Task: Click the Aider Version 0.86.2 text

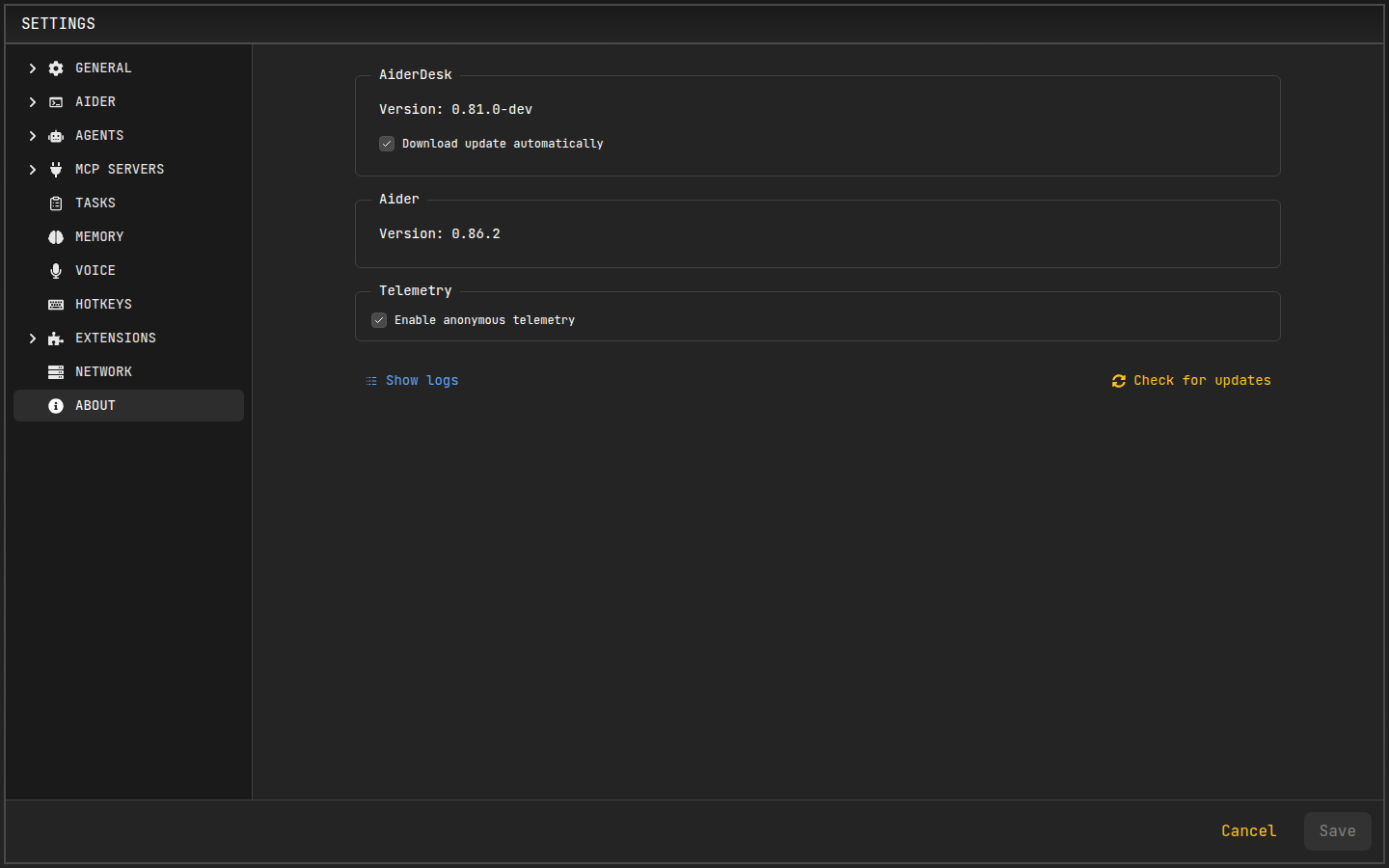Action: click(x=440, y=234)
